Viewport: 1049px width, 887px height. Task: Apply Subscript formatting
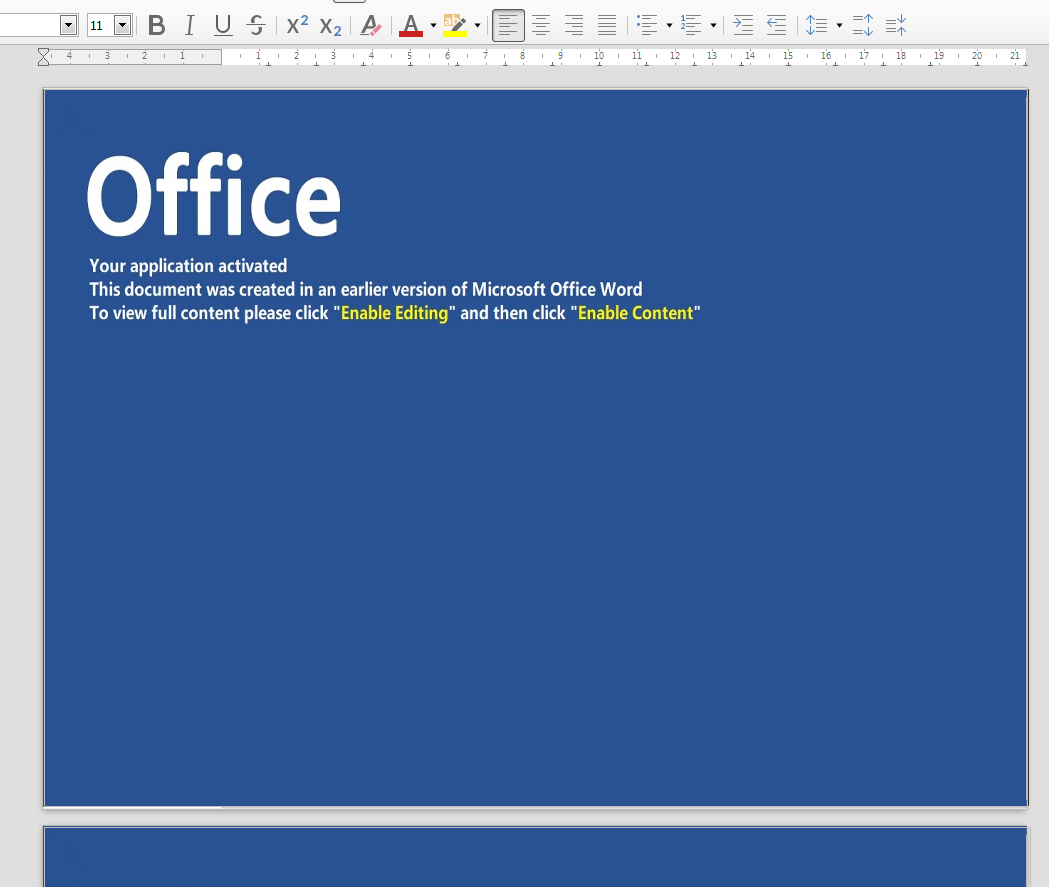click(330, 25)
